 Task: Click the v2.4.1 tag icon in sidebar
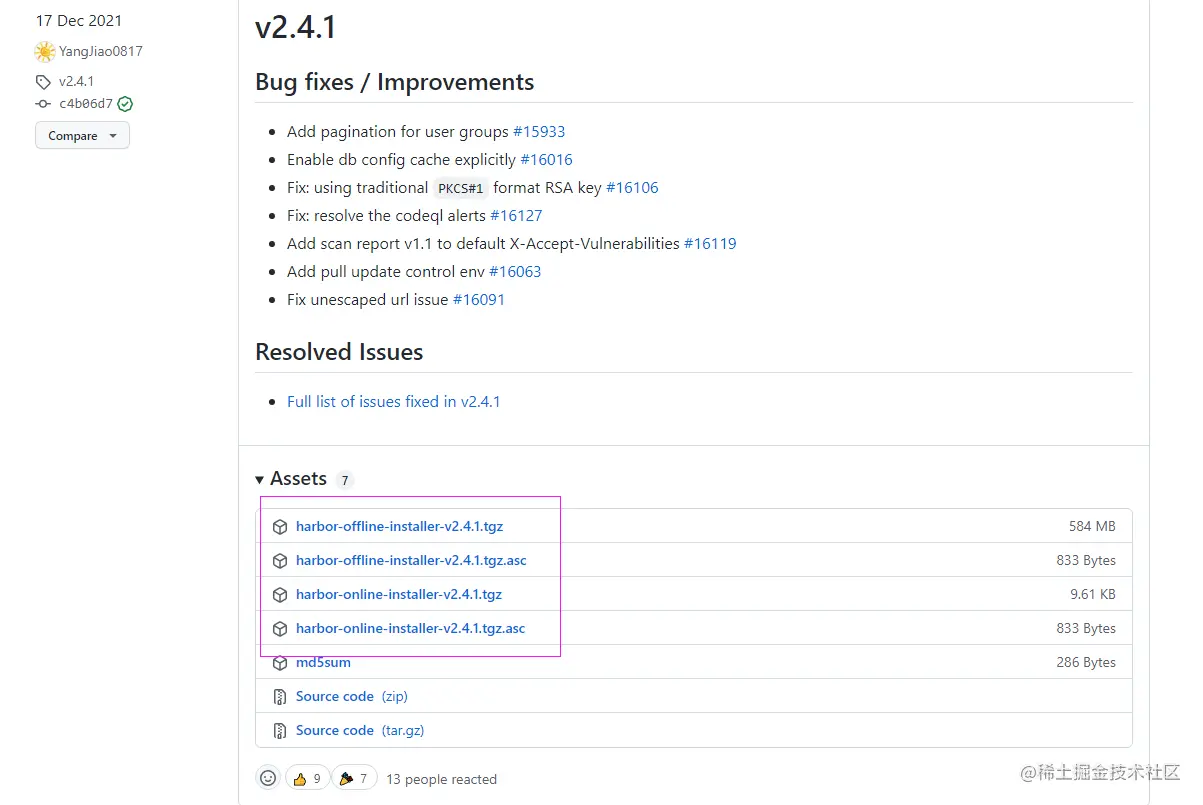pos(43,82)
